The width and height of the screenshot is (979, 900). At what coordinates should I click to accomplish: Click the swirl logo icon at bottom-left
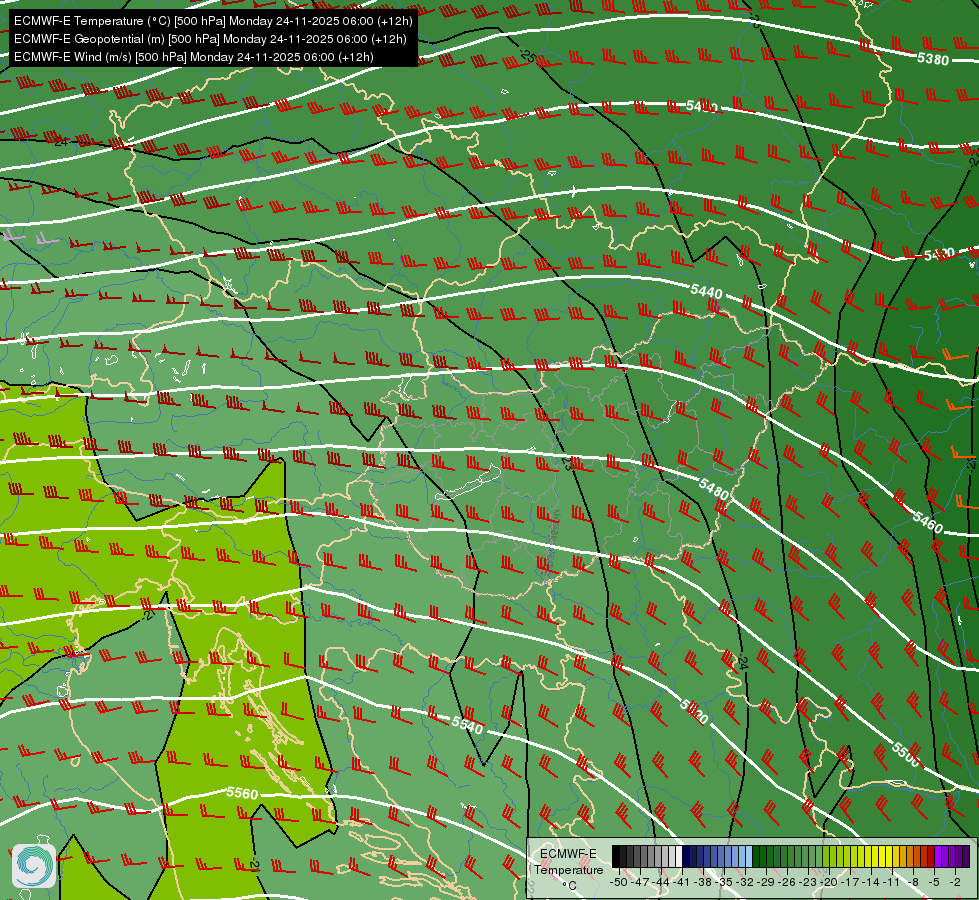(34, 866)
